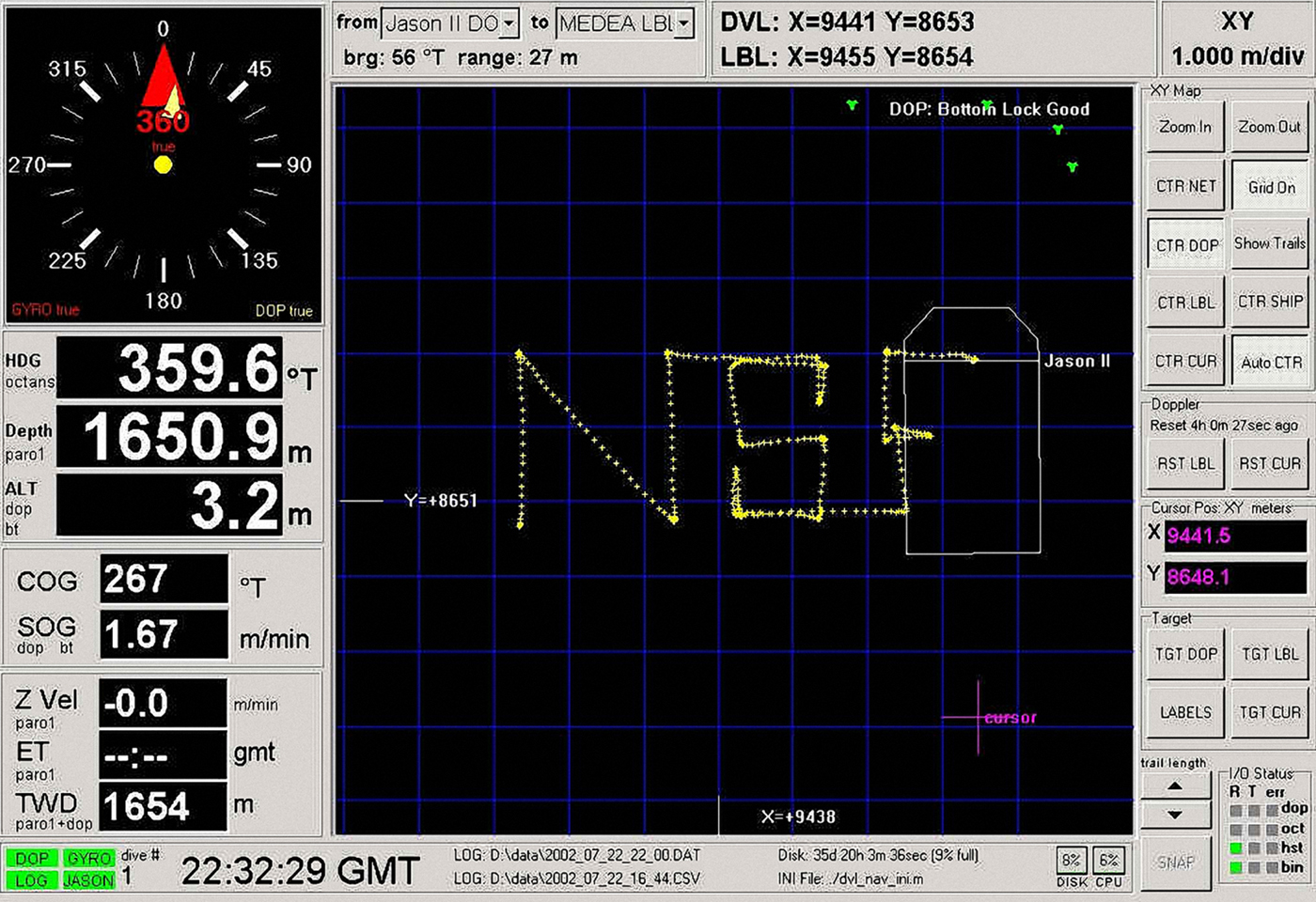Increase trail length with the up arrow

point(1175,786)
